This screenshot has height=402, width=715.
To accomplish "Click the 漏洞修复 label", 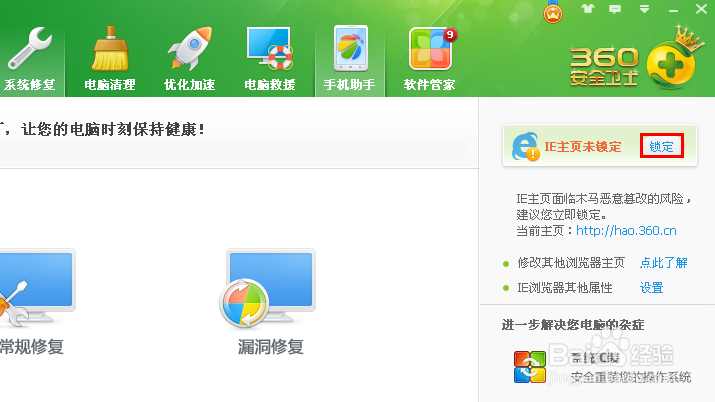I will pos(270,347).
